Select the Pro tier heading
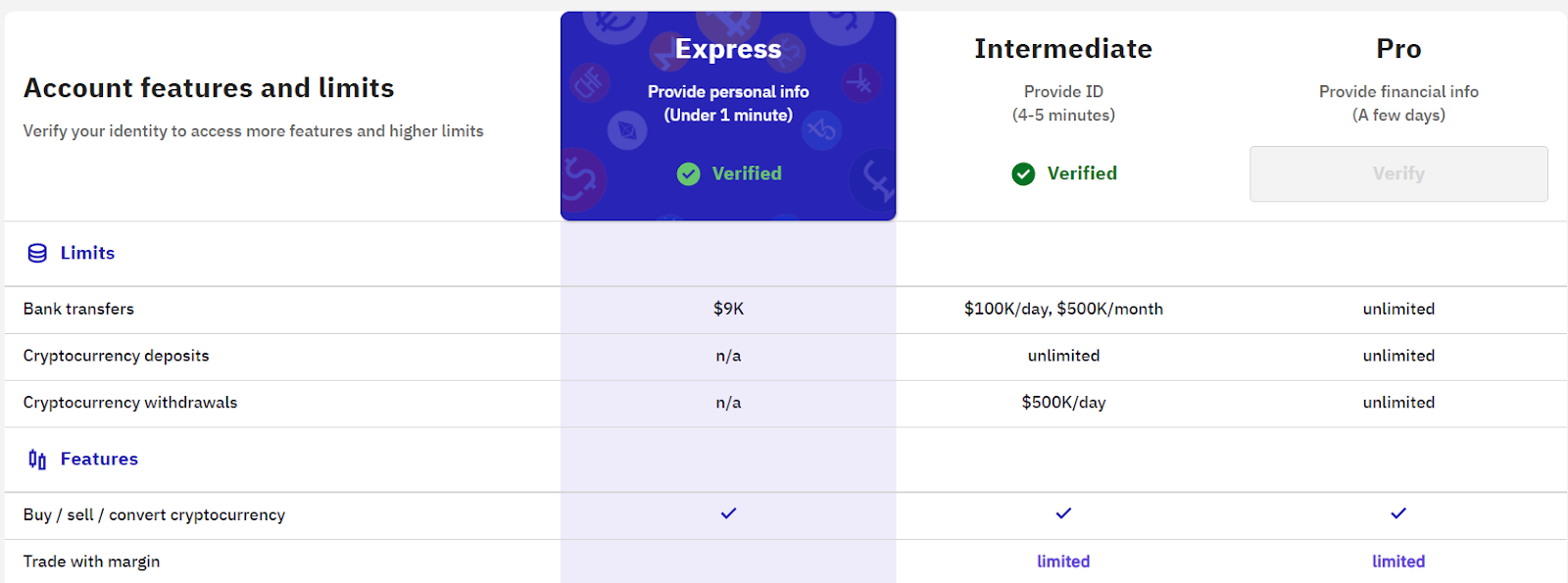 pos(1398,49)
